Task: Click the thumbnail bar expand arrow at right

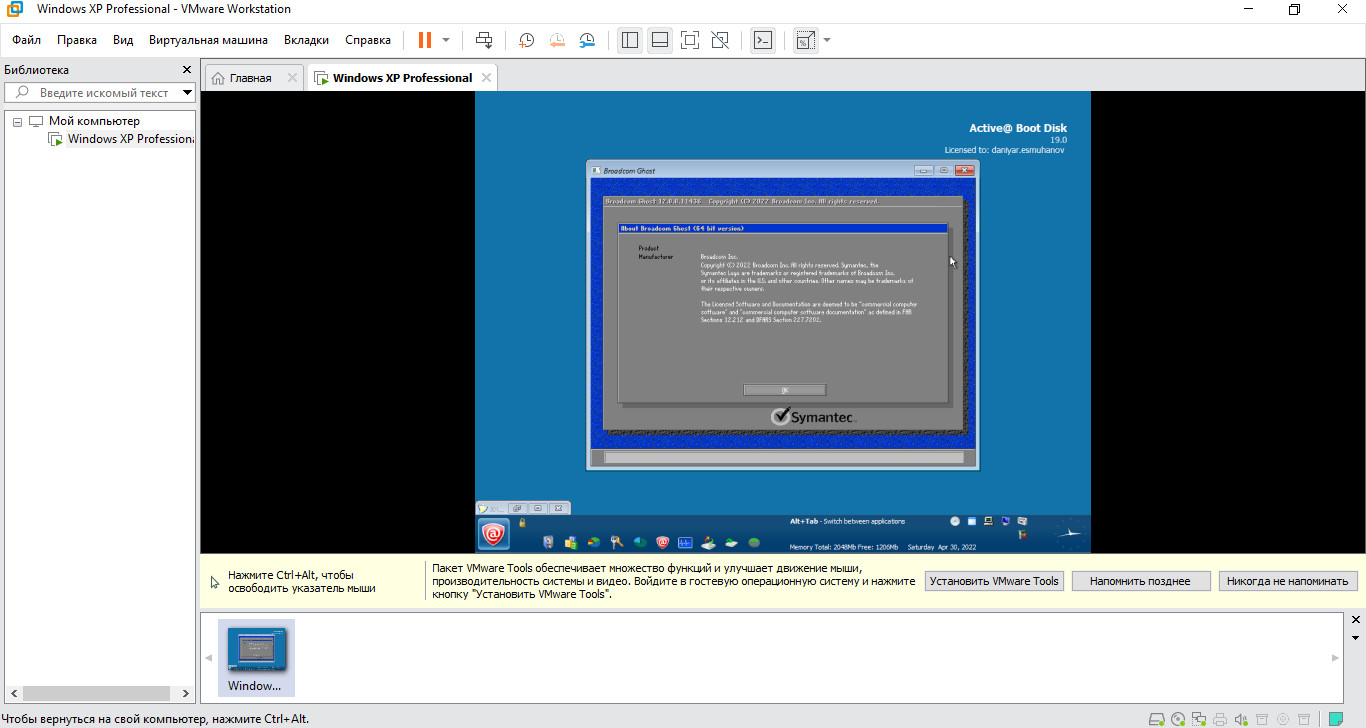Action: click(x=1335, y=658)
